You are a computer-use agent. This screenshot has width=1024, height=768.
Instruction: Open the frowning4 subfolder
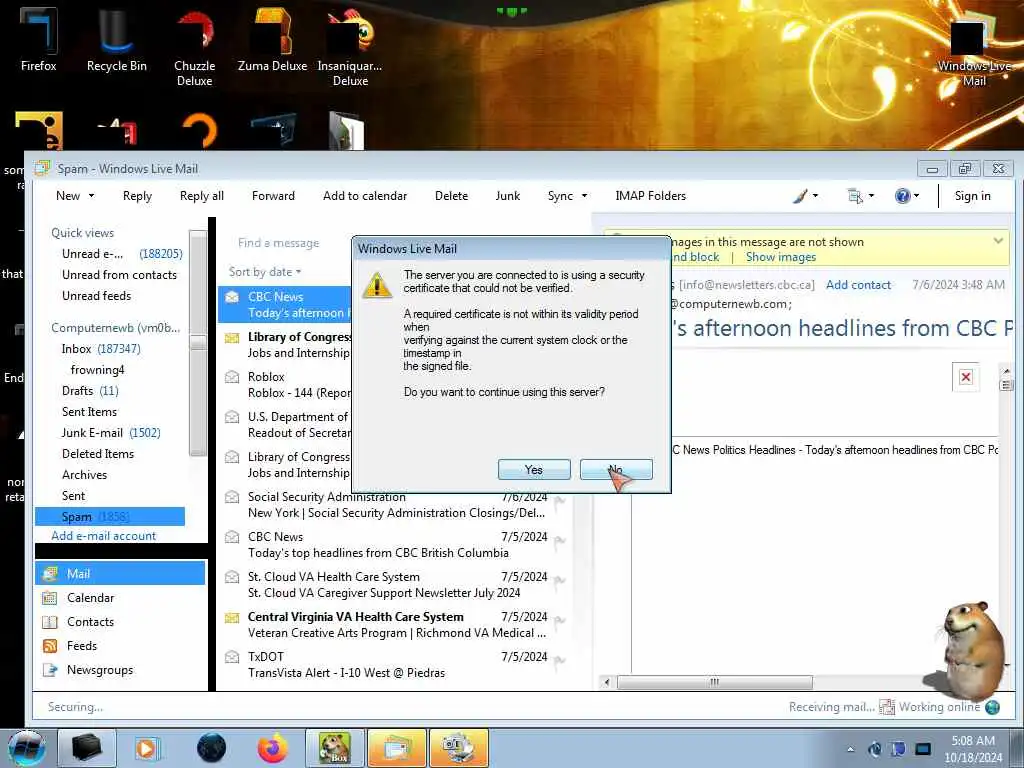click(x=97, y=370)
